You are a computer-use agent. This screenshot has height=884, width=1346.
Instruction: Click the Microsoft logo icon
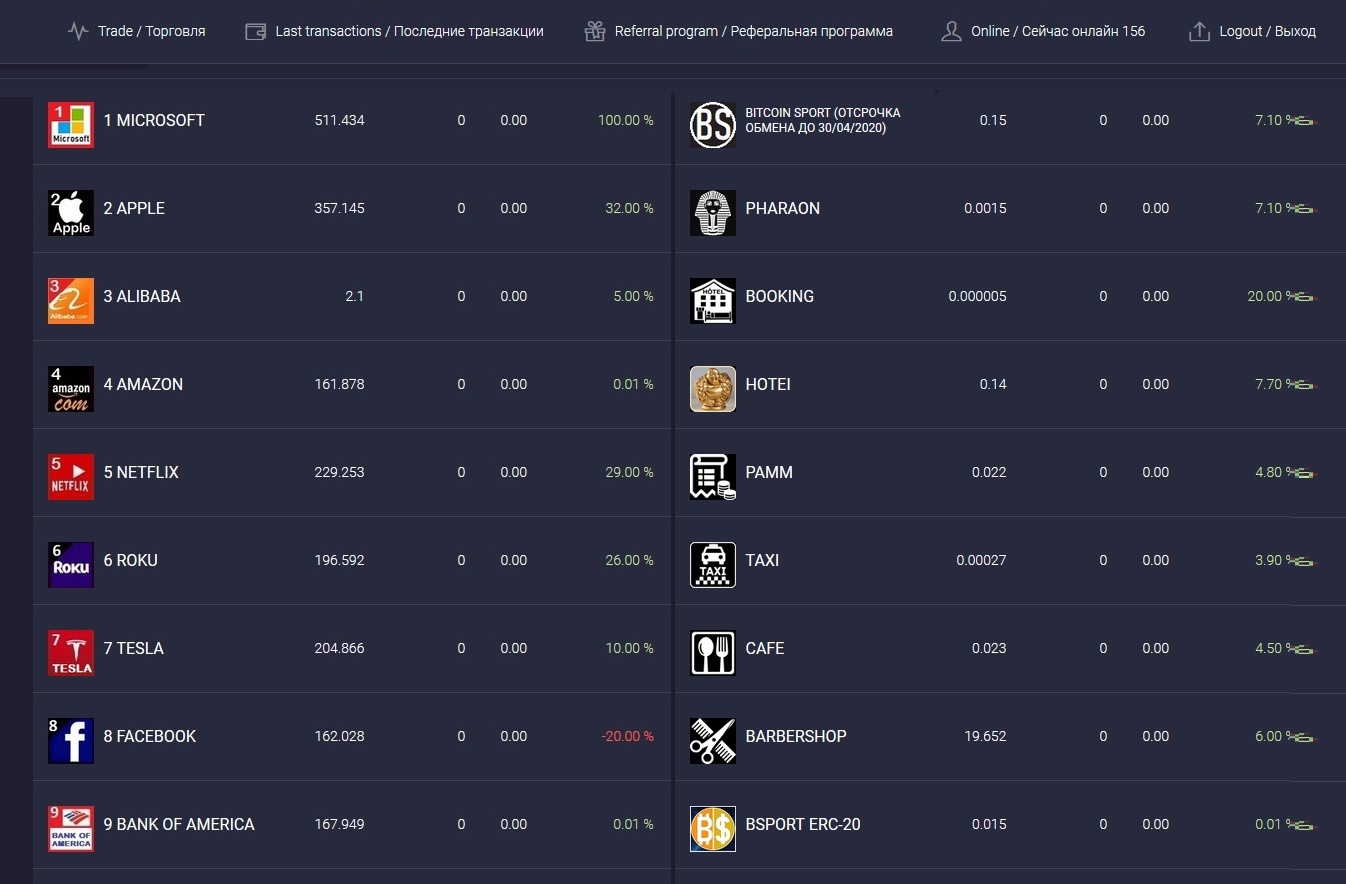71,125
